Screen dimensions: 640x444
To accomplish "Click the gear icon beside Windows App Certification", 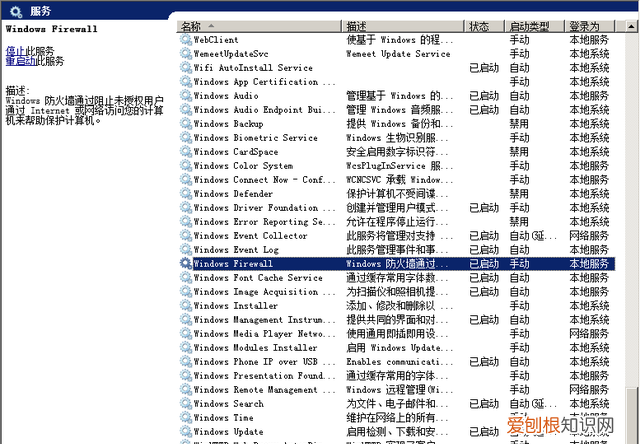I will (186, 82).
